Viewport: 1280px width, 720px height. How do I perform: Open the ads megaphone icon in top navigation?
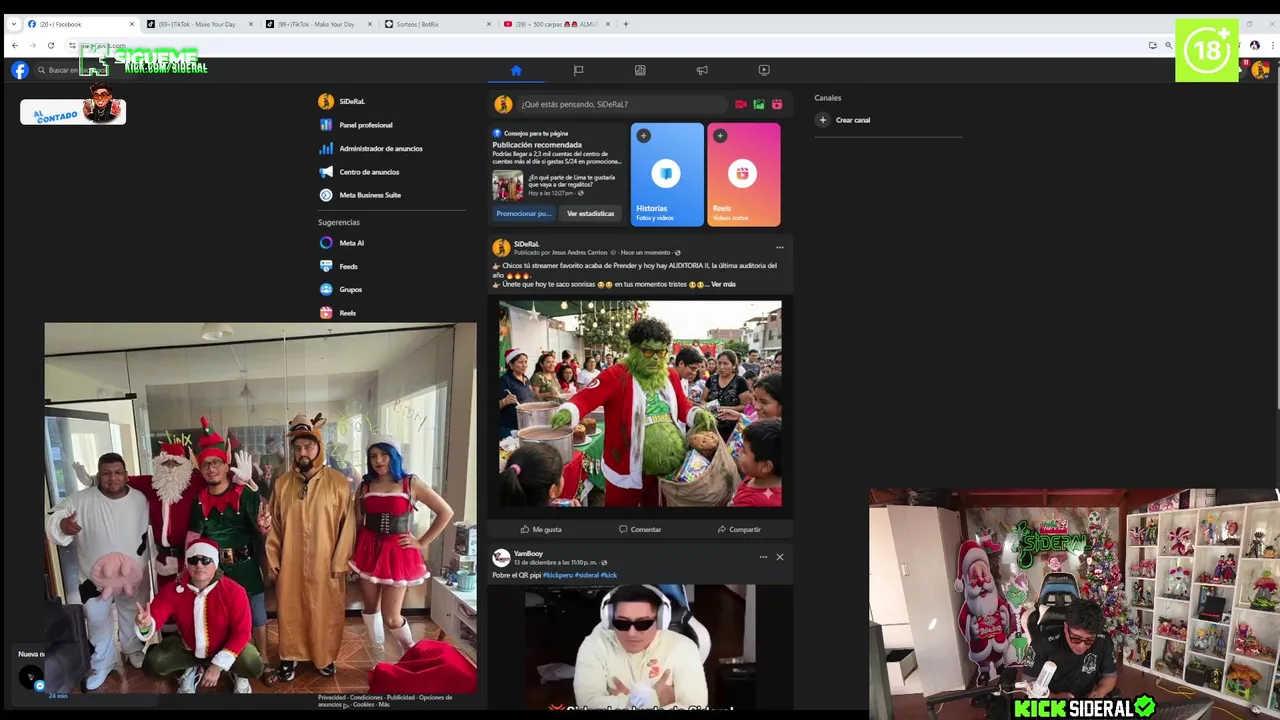point(702,70)
